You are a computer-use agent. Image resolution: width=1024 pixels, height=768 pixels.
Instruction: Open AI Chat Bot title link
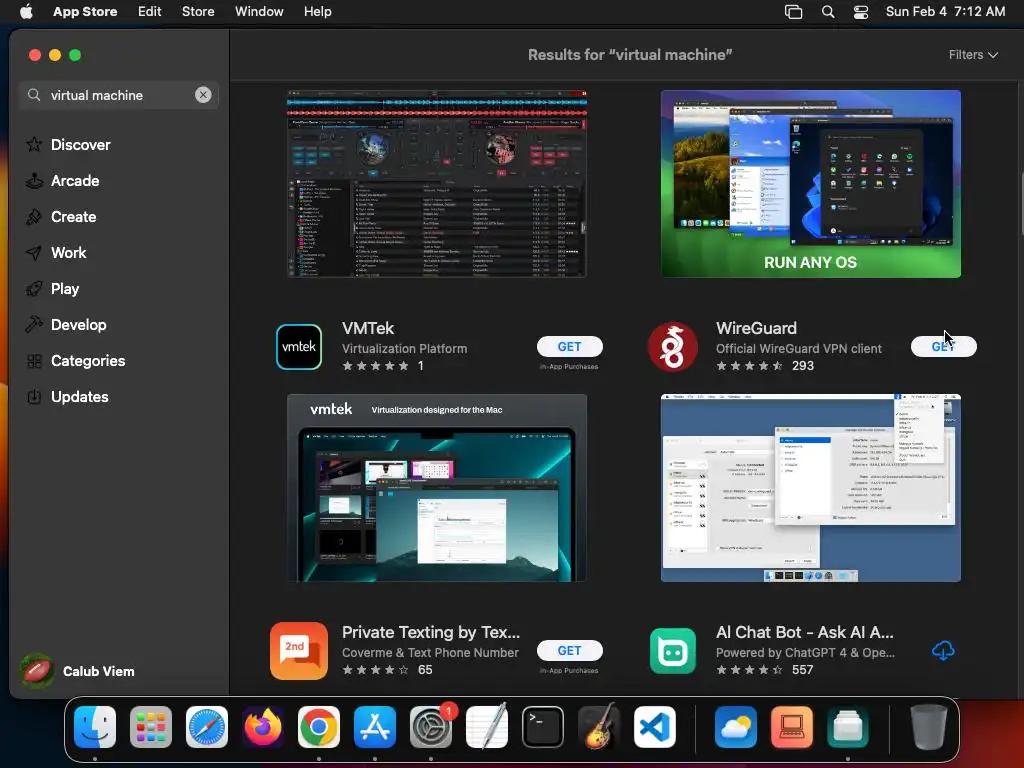coord(805,632)
